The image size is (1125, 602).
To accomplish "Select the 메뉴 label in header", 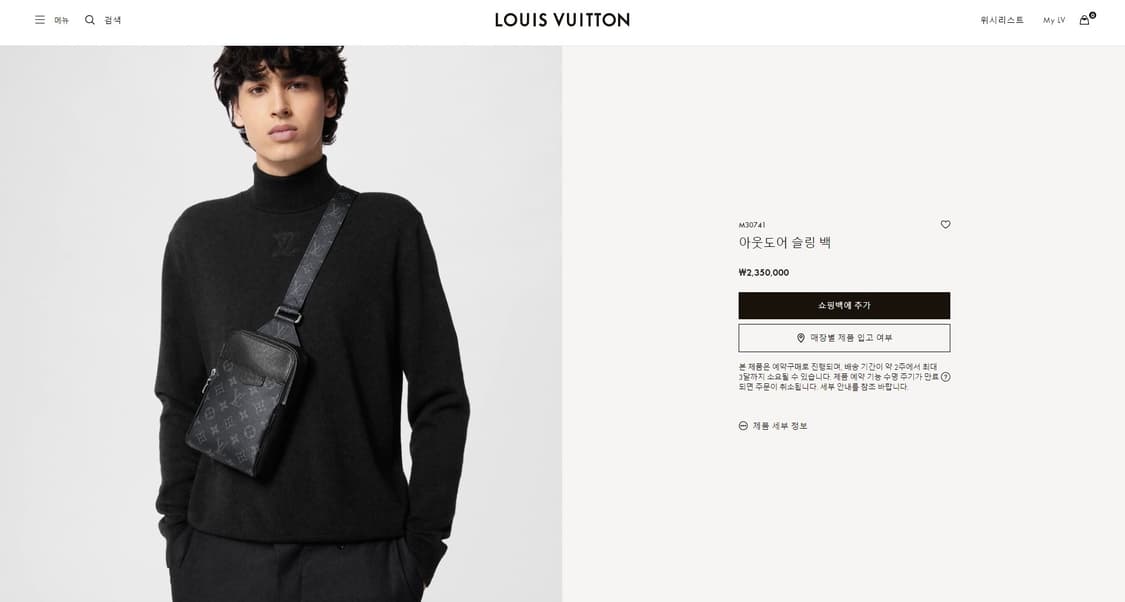I will click(62, 20).
